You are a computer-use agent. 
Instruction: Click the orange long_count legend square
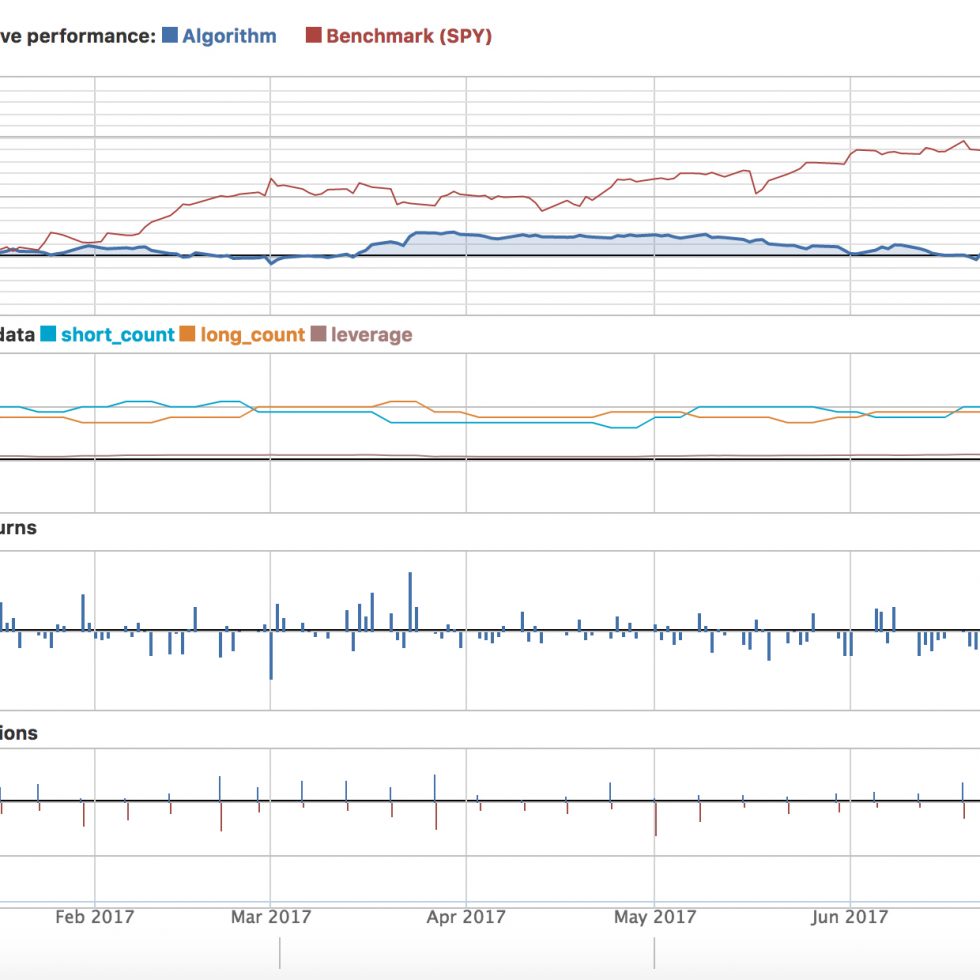pyautogui.click(x=188, y=335)
